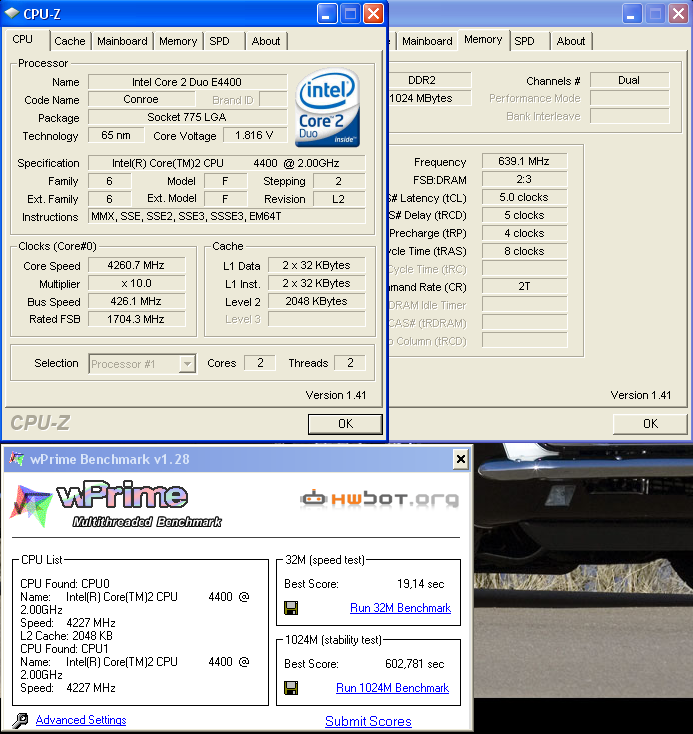Image resolution: width=693 pixels, height=734 pixels.
Task: Run the 1024M Benchmark
Action: 392,688
